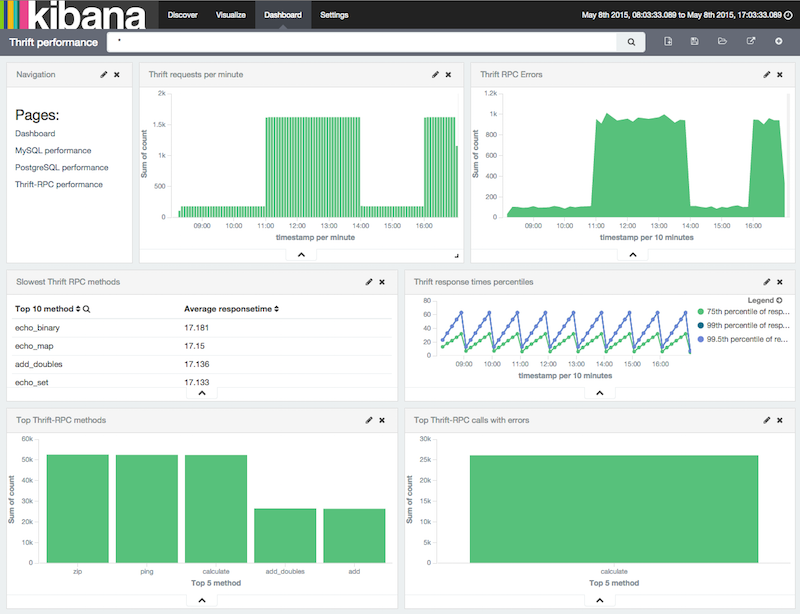Load a saved dashboard
The image size is (800, 614).
(x=721, y=42)
